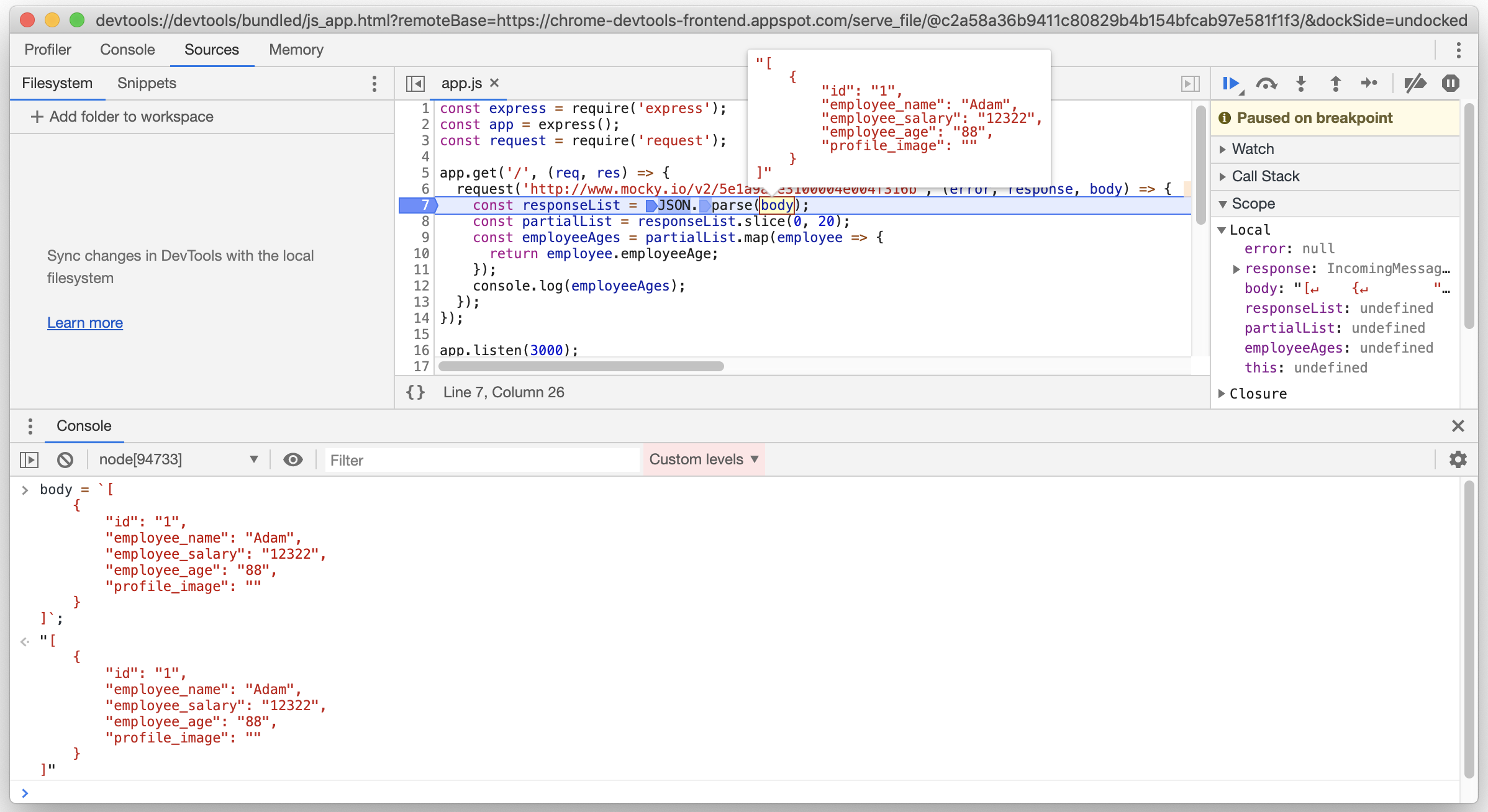
Task: Click the Learn more link
Action: (85, 322)
